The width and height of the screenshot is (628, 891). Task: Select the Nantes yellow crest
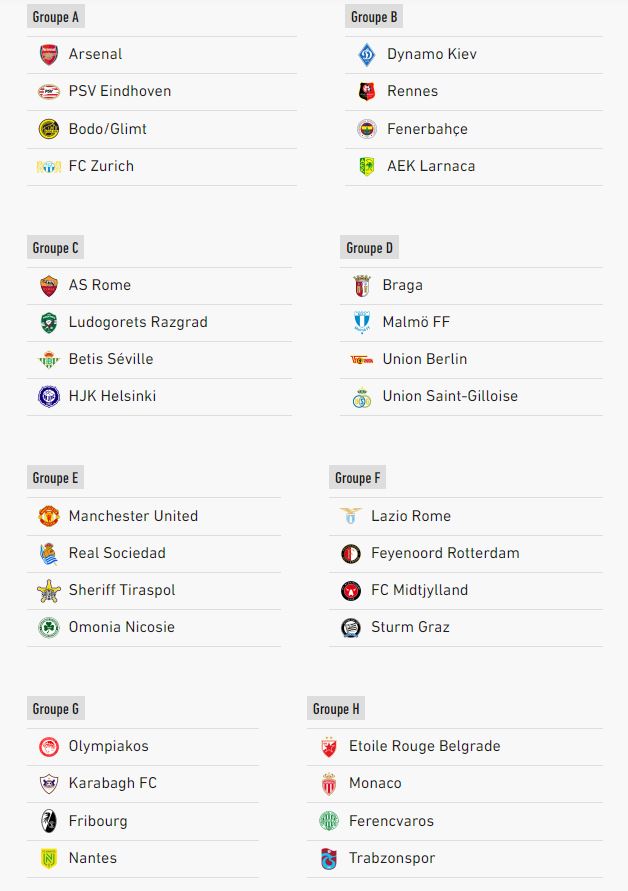coord(49,858)
